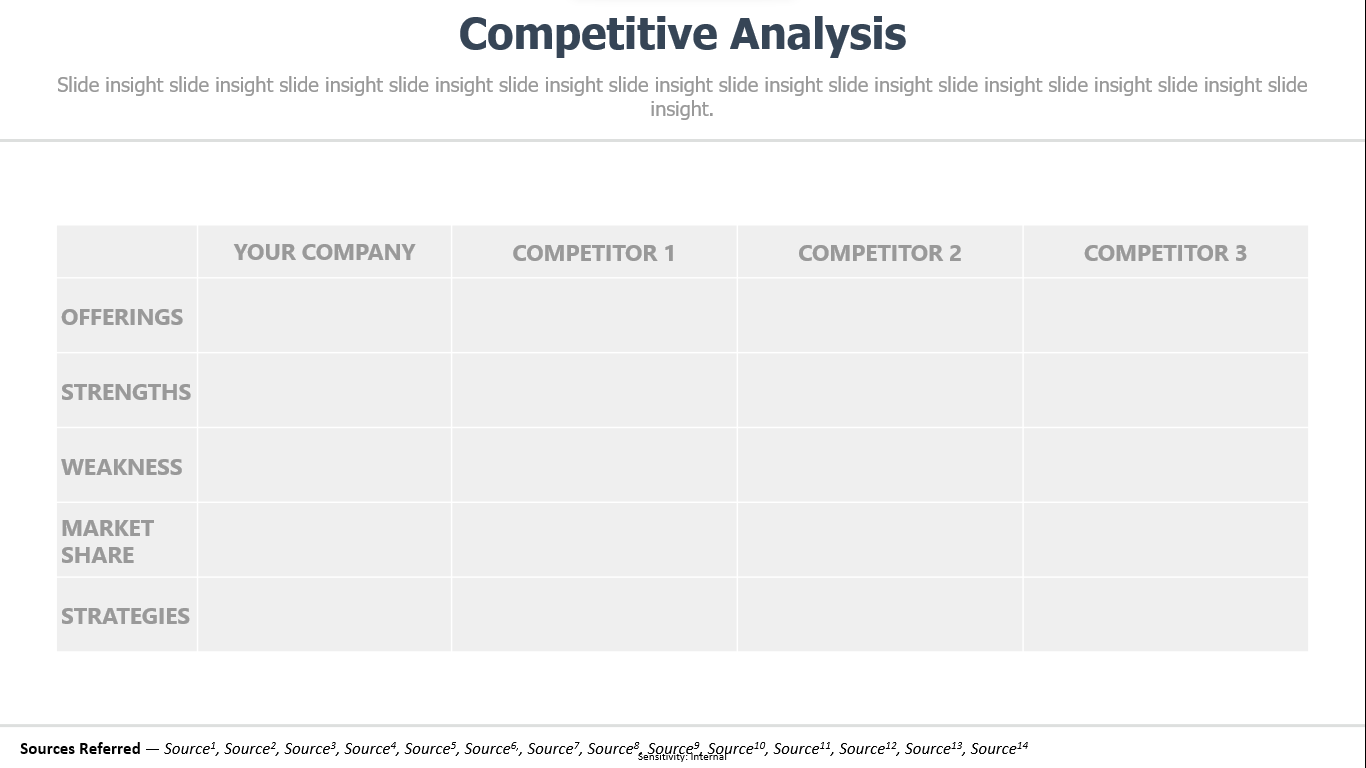Click the STRENGTHS row label
Screen dimensions: 1366x768
[126, 392]
